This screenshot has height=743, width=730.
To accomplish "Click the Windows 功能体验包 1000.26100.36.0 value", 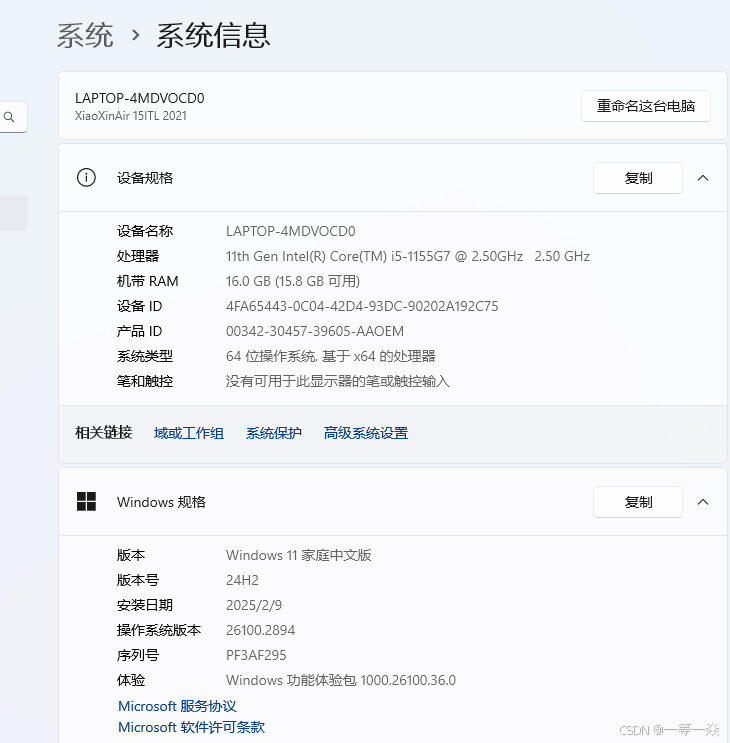I will pos(341,680).
